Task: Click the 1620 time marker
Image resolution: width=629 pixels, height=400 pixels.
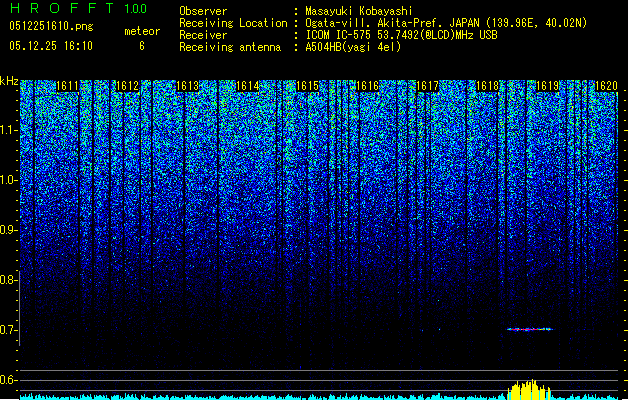Action: point(606,86)
